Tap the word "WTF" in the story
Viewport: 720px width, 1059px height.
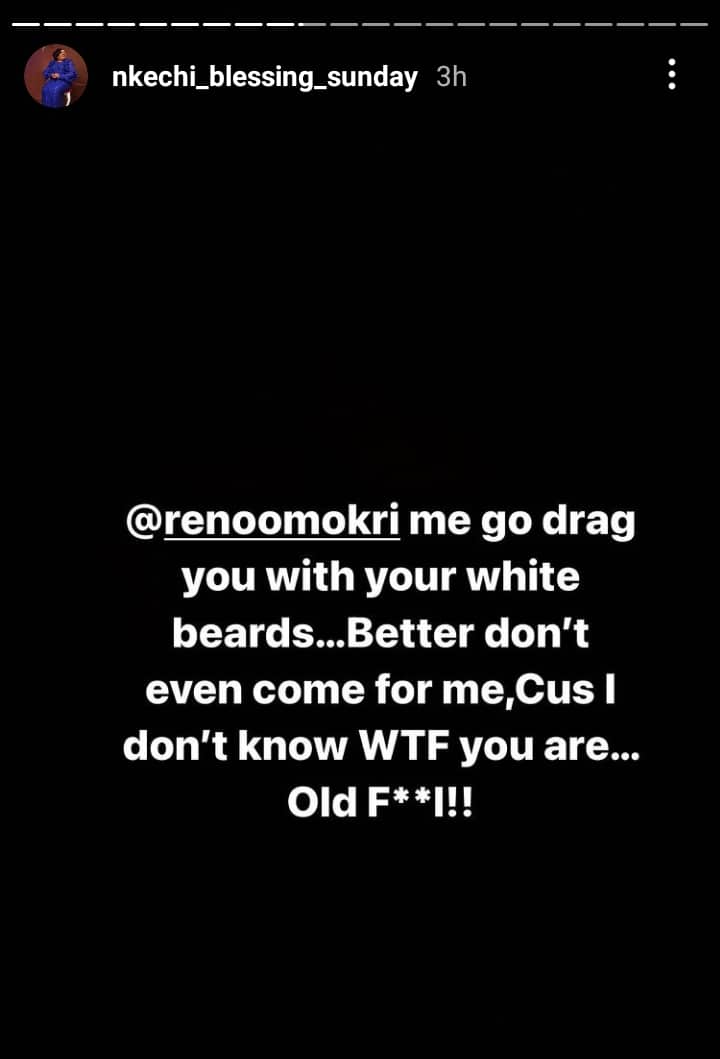[x=405, y=746]
